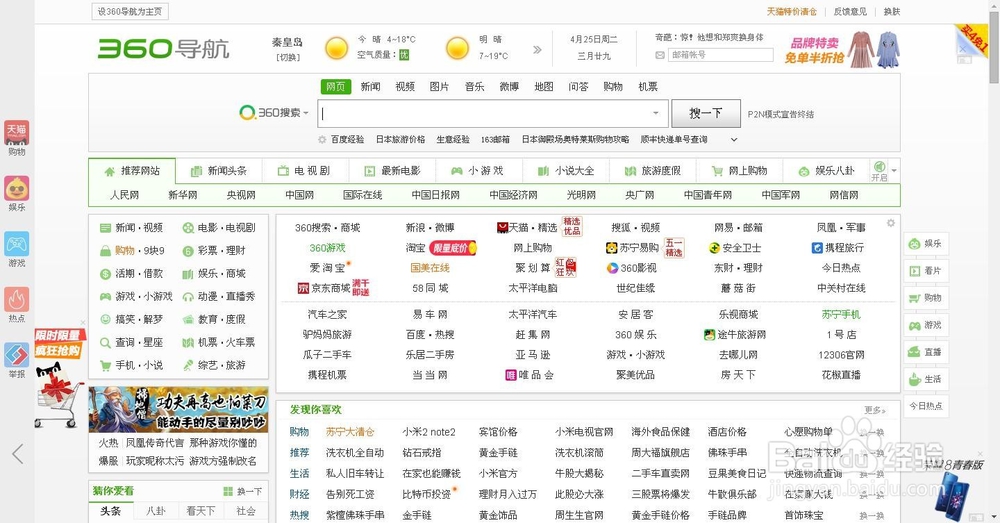Click the 娱乐 chick icon in left sidebar

[x=17, y=189]
